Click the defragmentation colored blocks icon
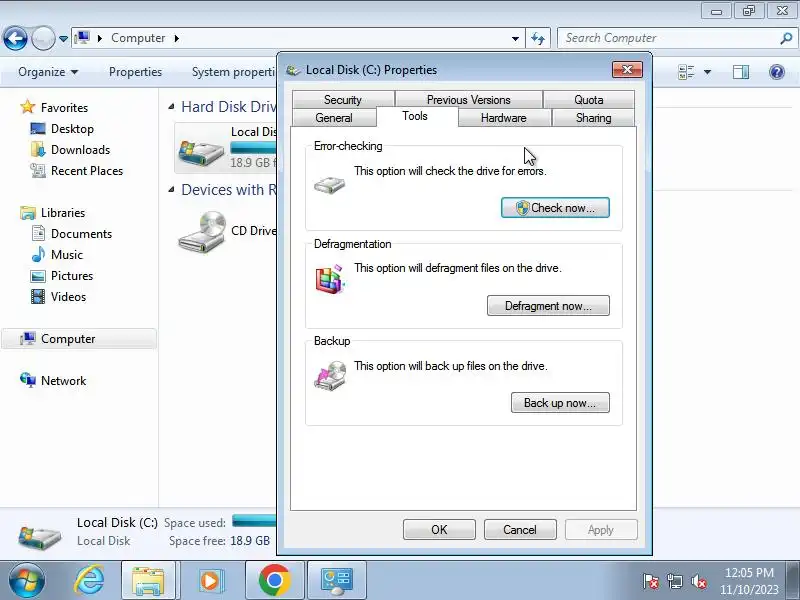800x600 pixels. (x=330, y=279)
